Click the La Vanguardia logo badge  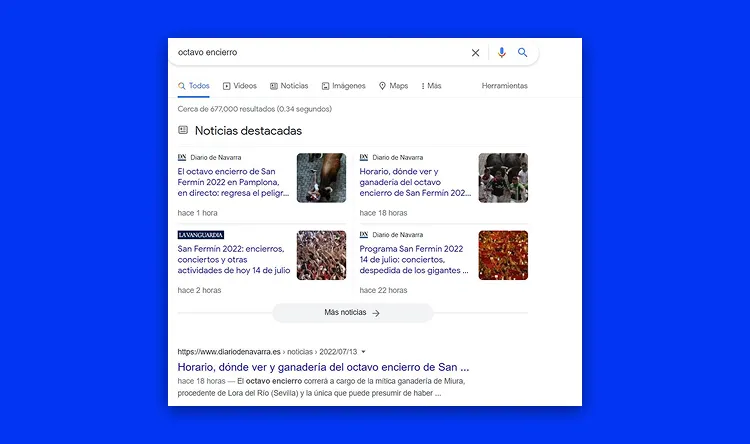201,235
